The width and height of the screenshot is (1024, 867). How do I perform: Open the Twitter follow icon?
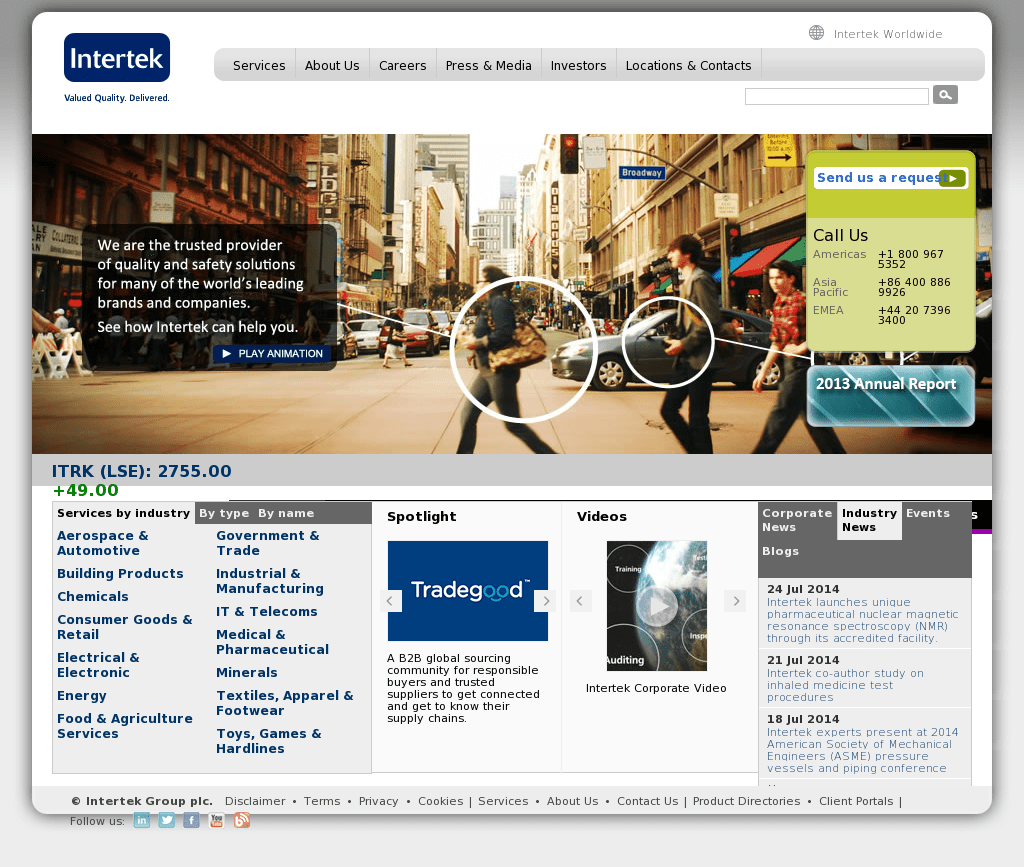(x=167, y=820)
